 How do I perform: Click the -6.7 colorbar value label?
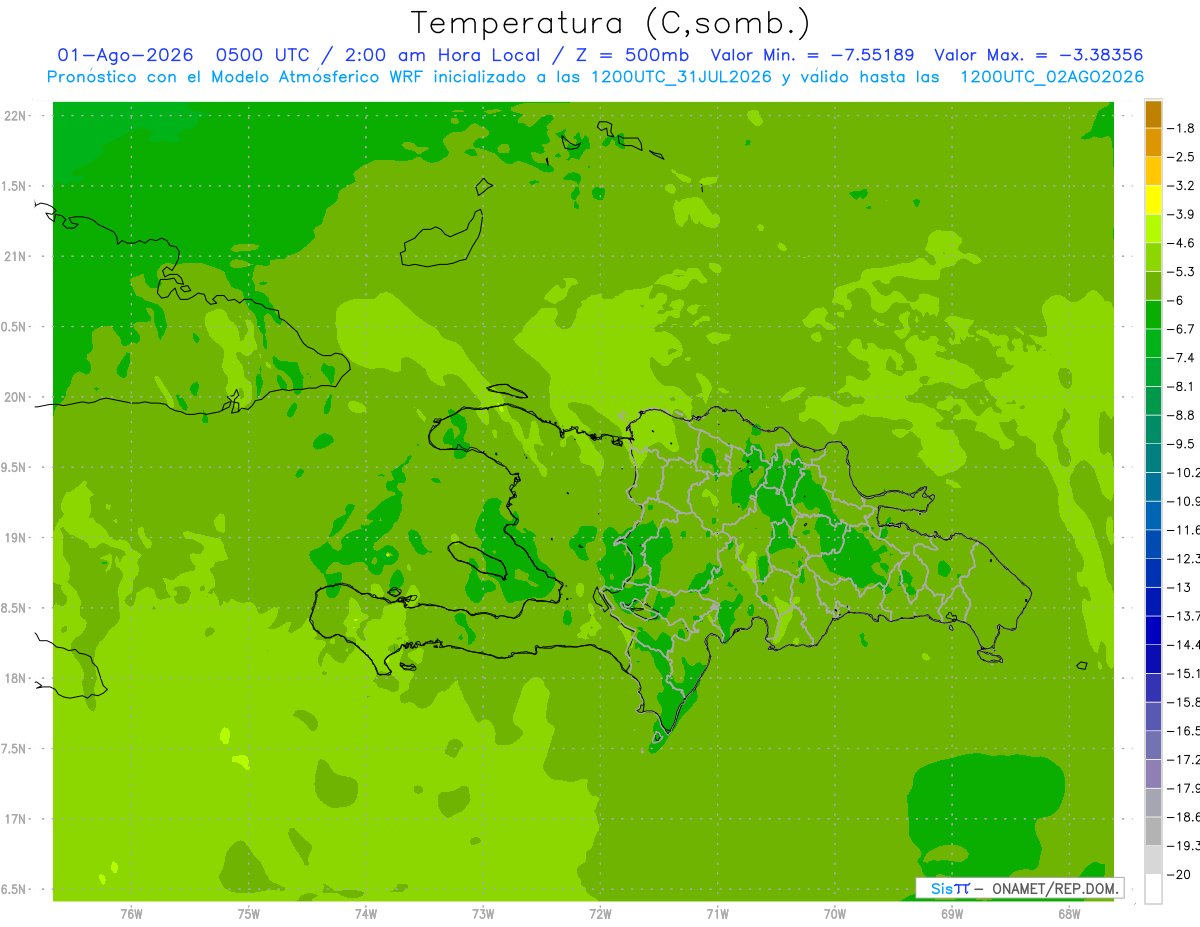(1181, 329)
